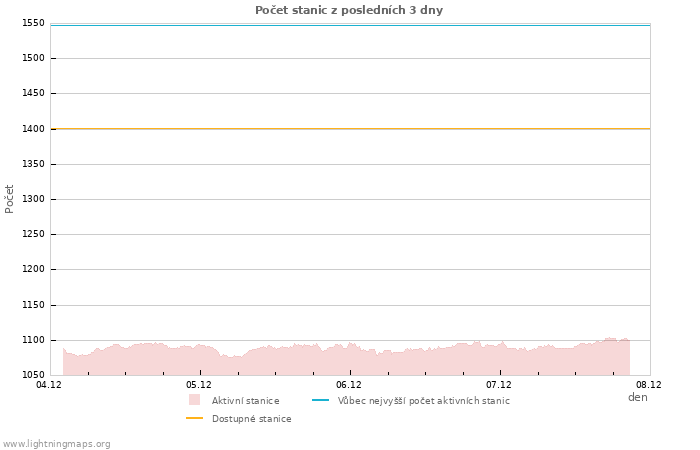Click the 08.12 date tick label
Screen dimensions: 700x450
(649, 384)
